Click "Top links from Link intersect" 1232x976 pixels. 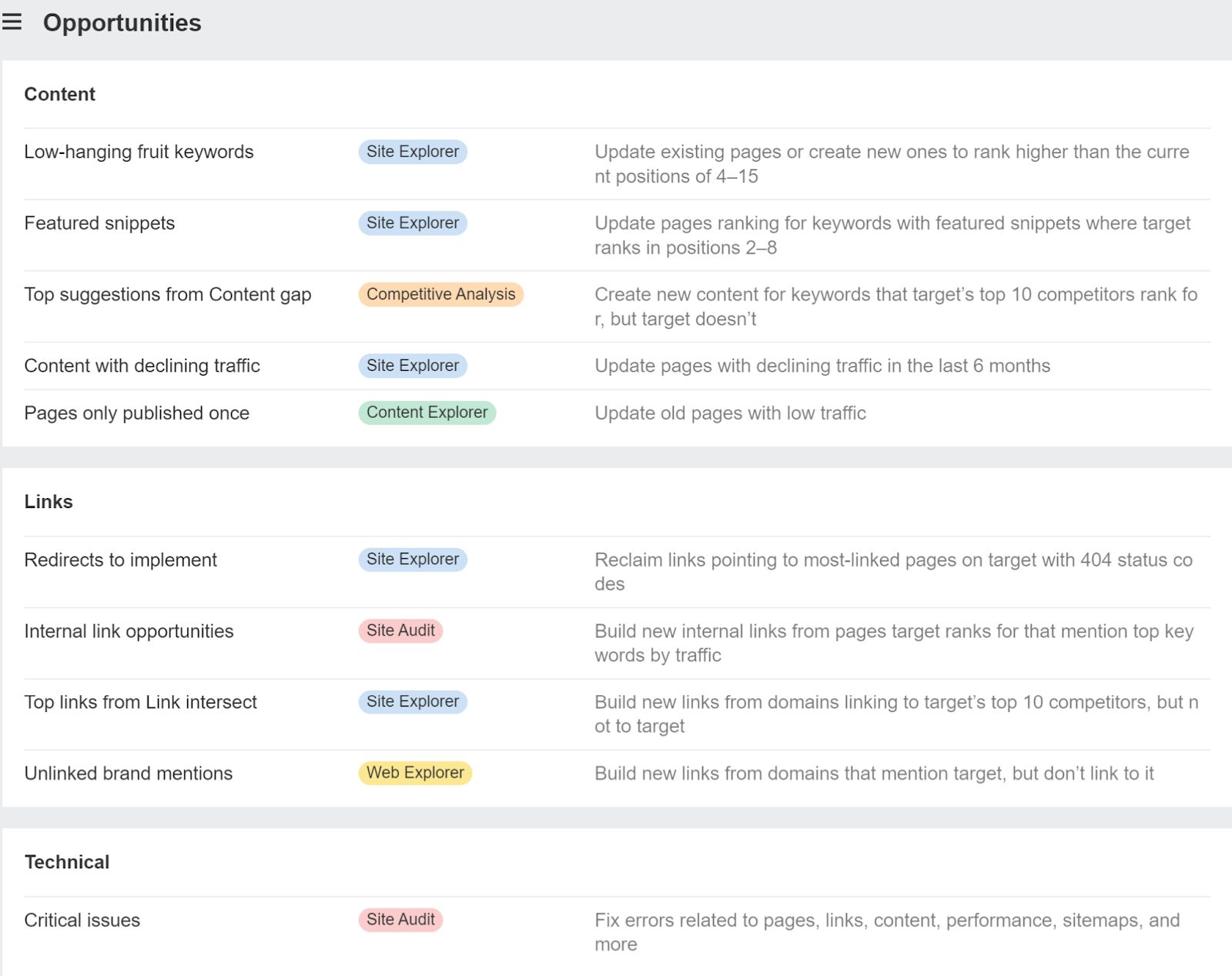[141, 702]
